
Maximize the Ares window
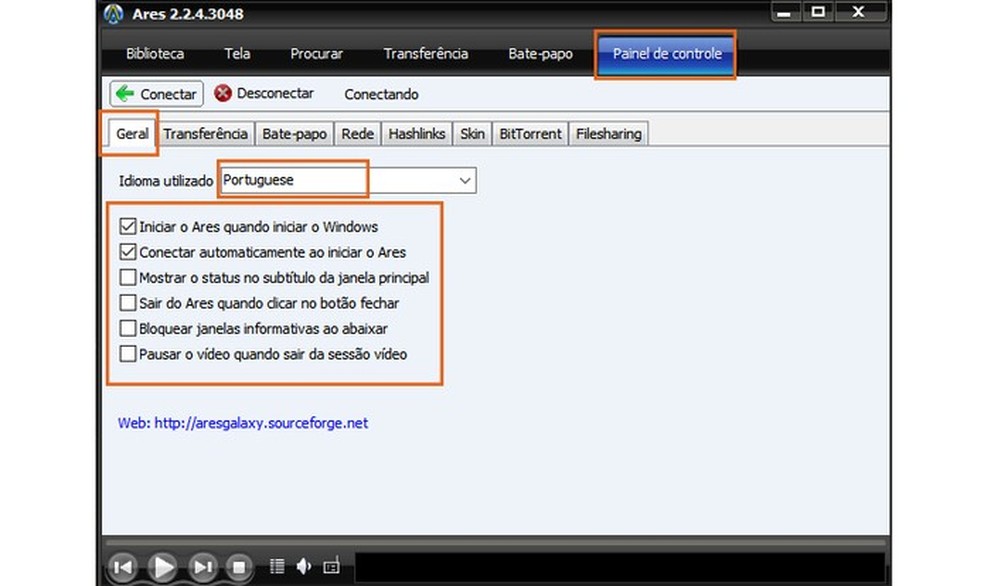click(x=818, y=12)
